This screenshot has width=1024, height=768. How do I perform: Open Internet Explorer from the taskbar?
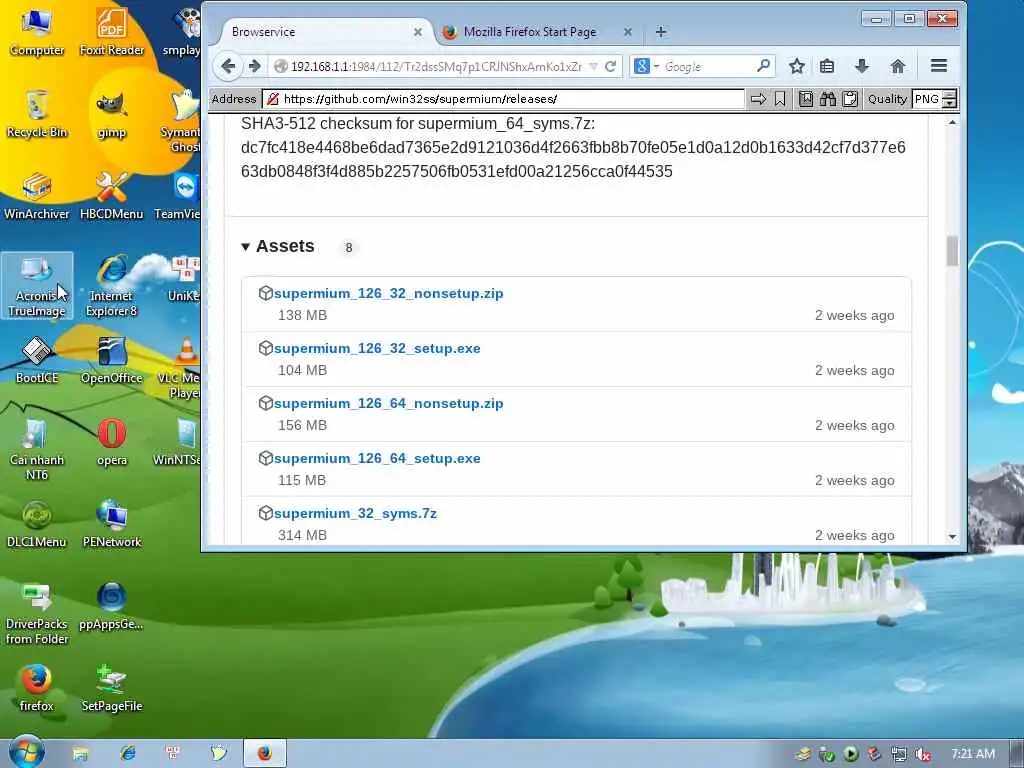click(x=128, y=754)
